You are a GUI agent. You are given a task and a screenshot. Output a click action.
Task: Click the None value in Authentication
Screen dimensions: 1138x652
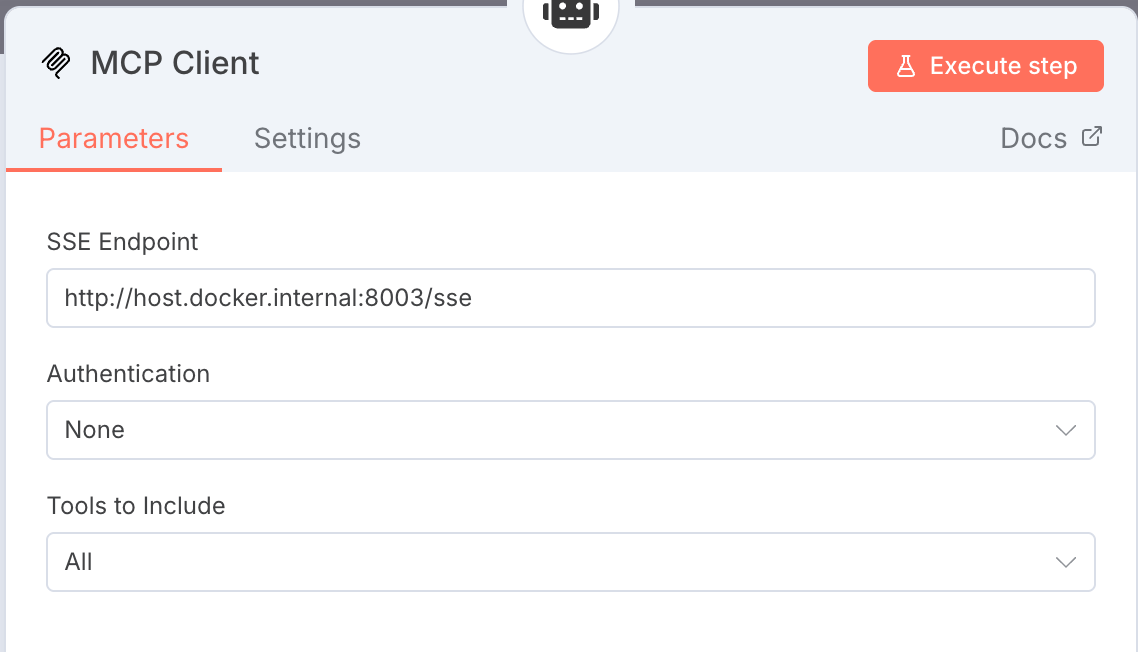tap(95, 430)
